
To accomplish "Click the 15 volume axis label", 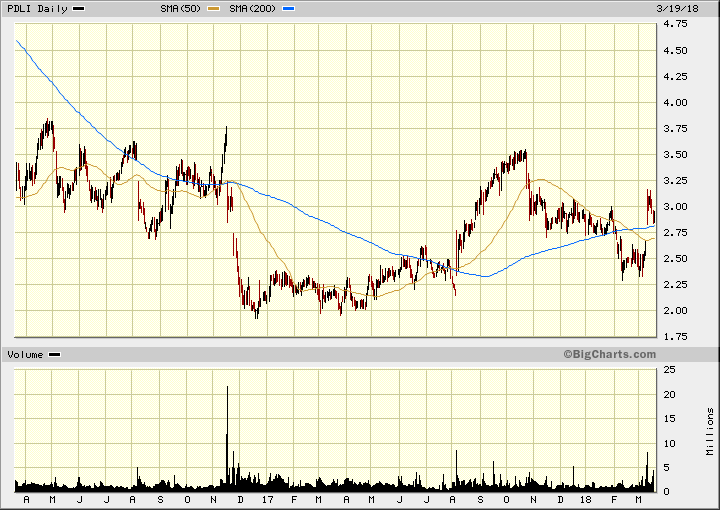I will (x=669, y=419).
